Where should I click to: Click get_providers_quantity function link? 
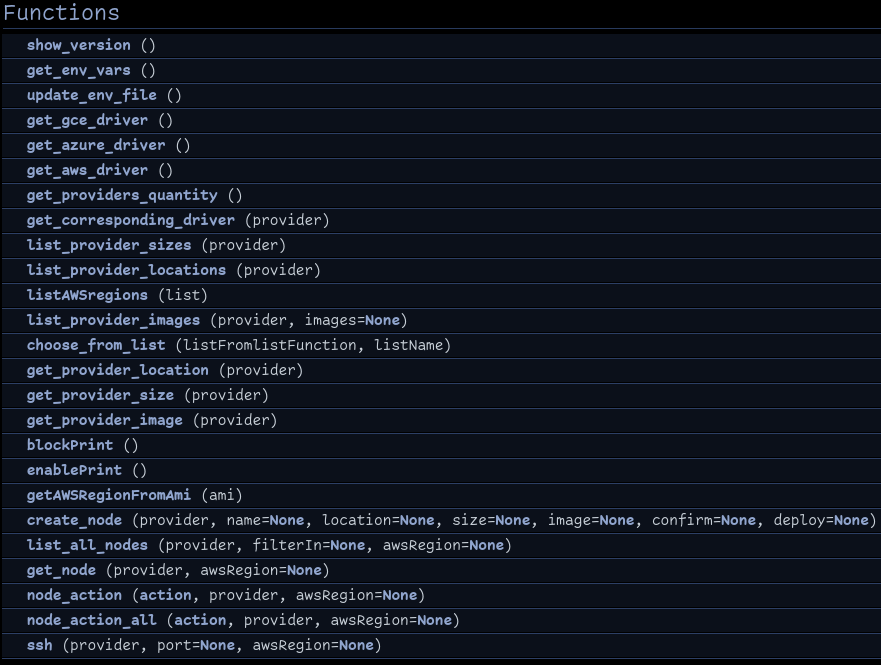click(x=122, y=195)
